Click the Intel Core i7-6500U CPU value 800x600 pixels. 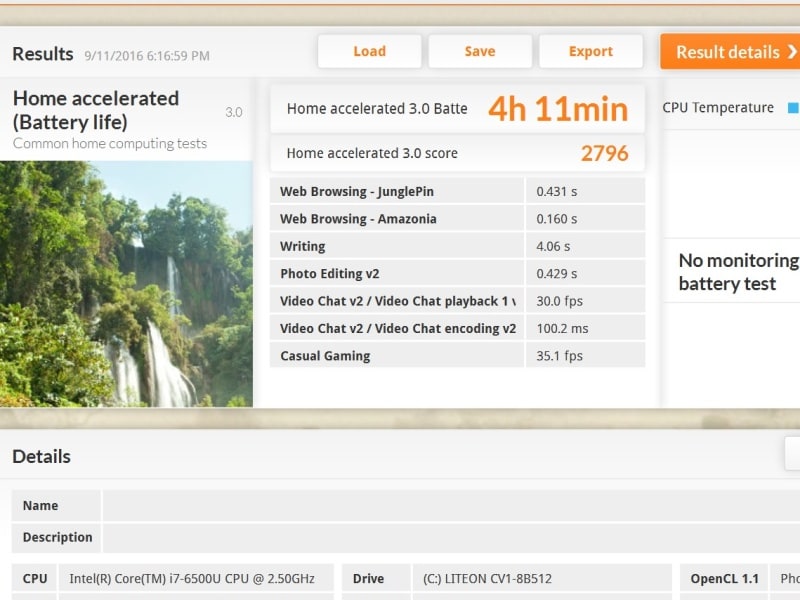(192, 579)
